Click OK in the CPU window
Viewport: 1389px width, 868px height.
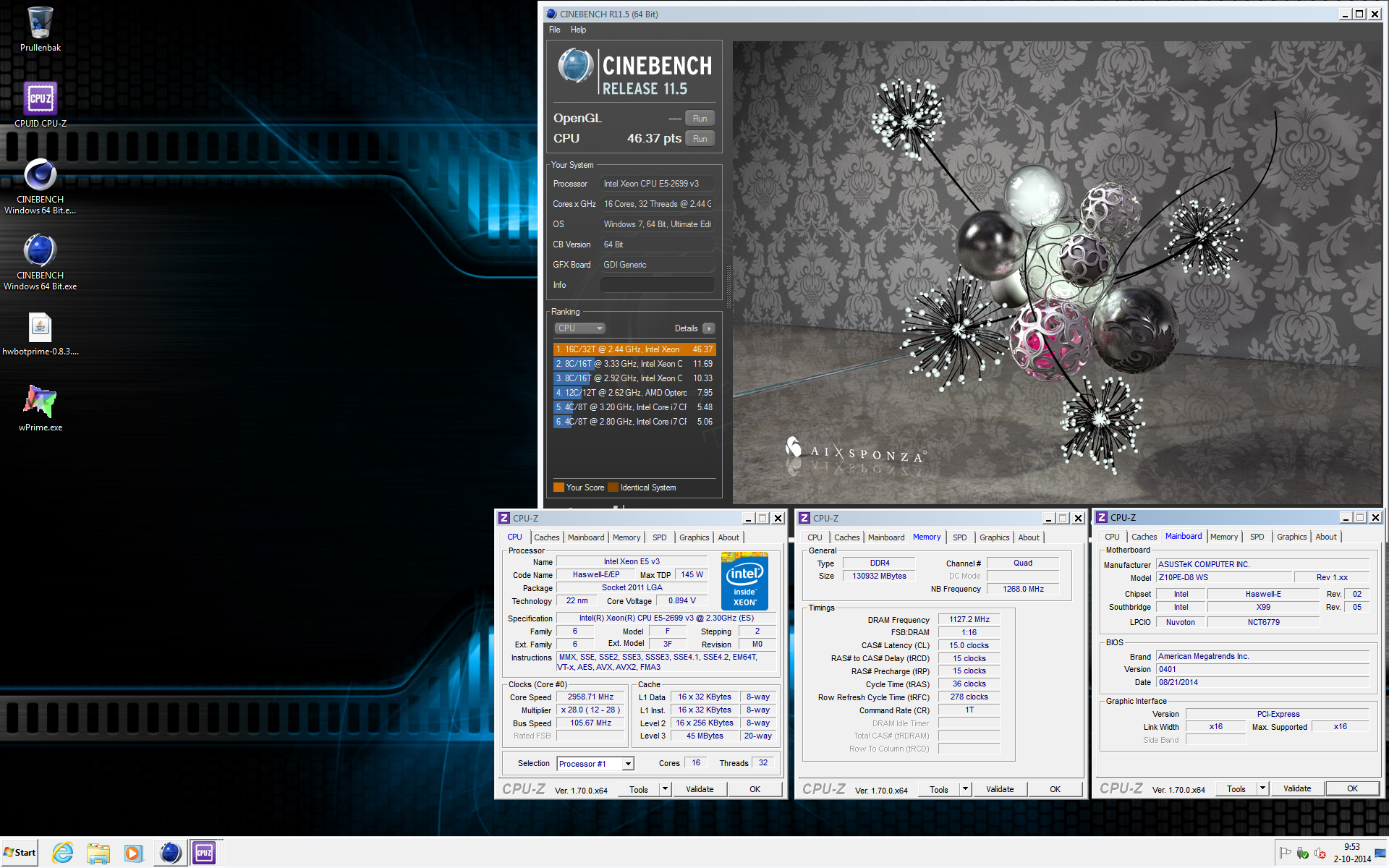[755, 790]
